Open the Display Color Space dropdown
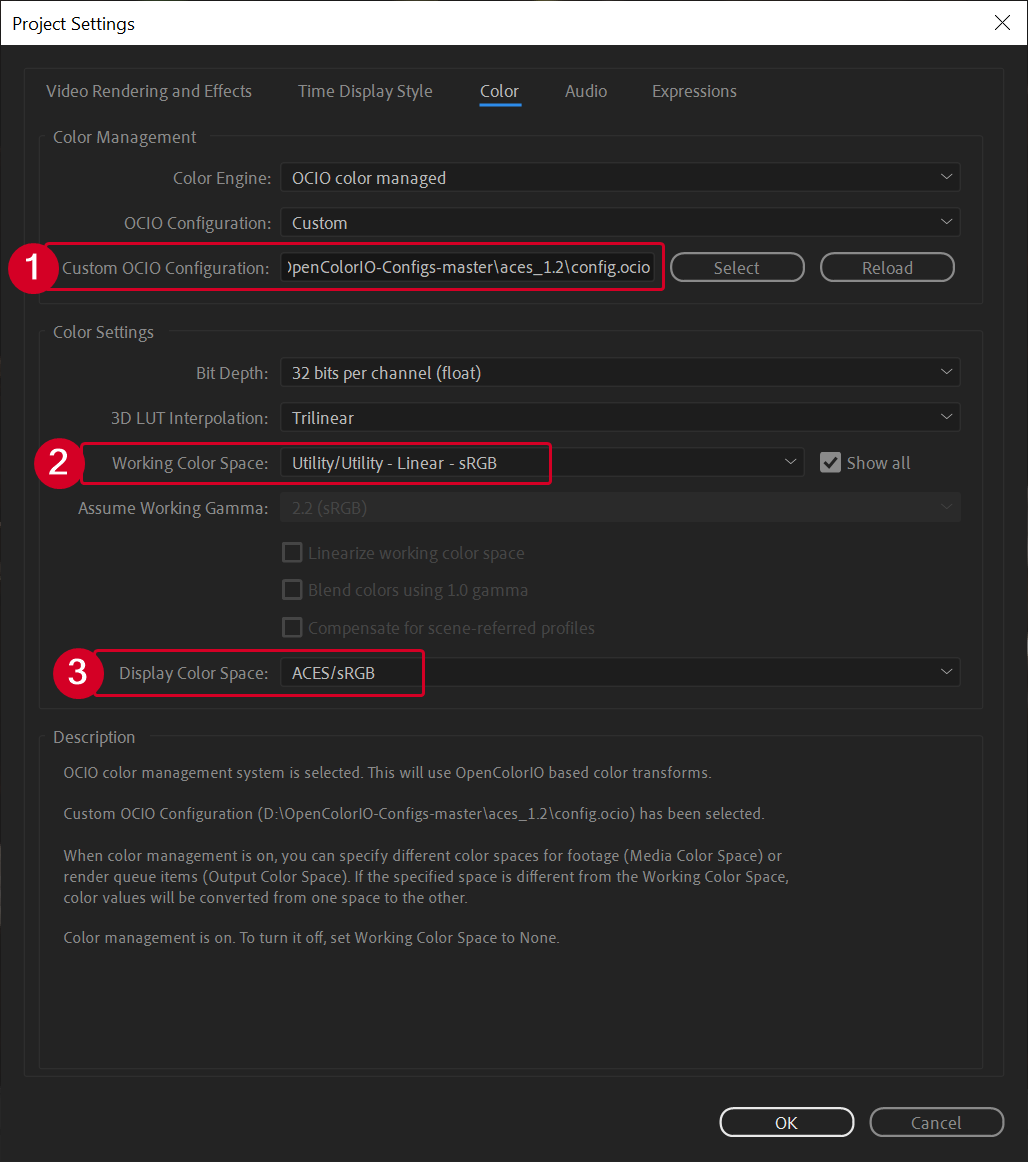The width and height of the screenshot is (1028, 1162). click(620, 673)
